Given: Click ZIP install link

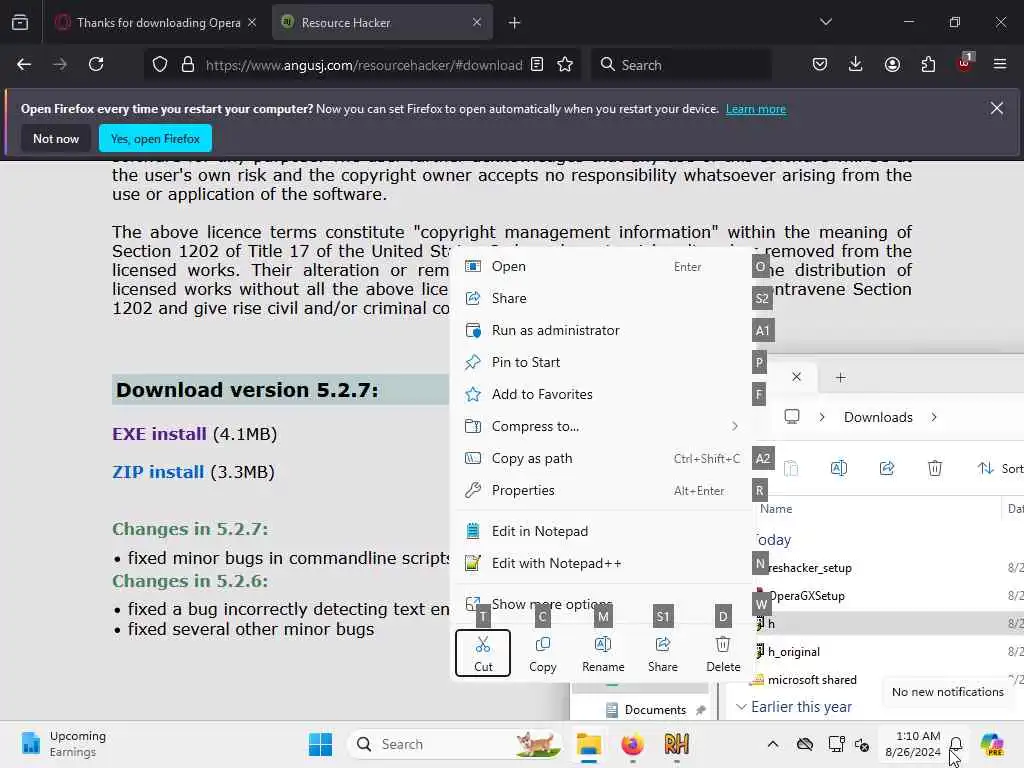Looking at the screenshot, I should coord(158,472).
